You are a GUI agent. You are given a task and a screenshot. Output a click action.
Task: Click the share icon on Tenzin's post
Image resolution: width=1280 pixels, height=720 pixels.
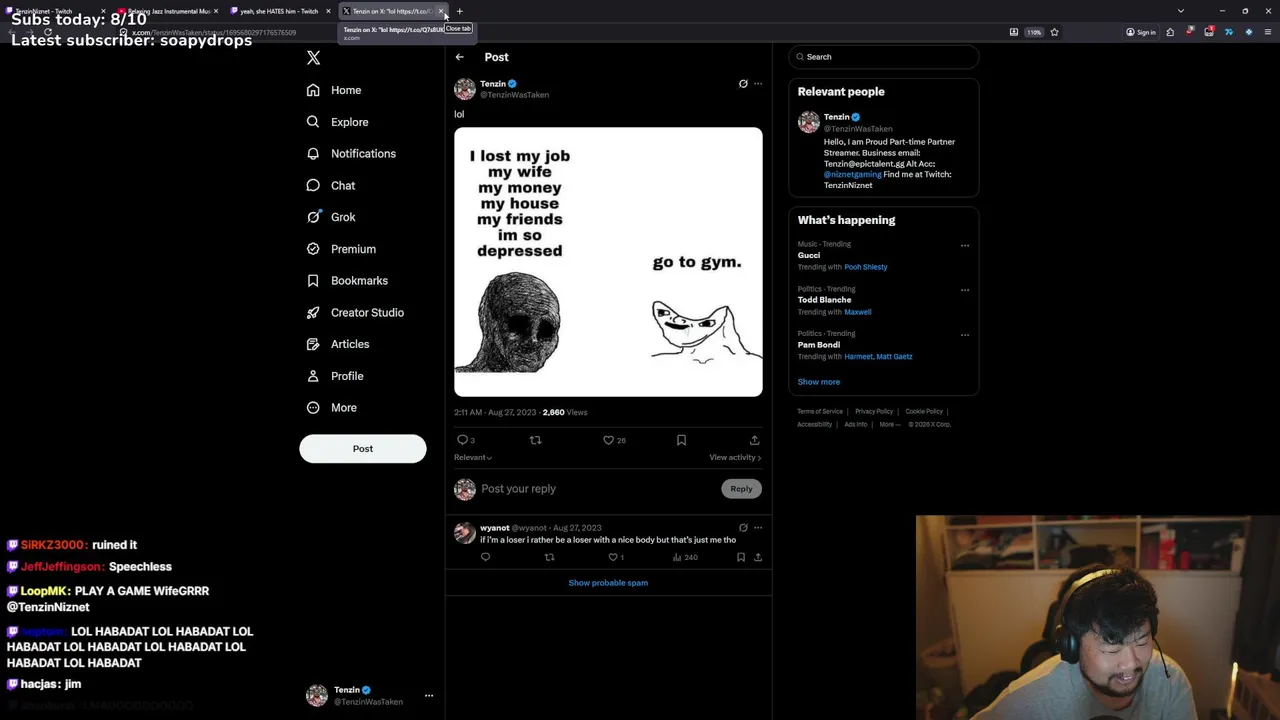755,440
